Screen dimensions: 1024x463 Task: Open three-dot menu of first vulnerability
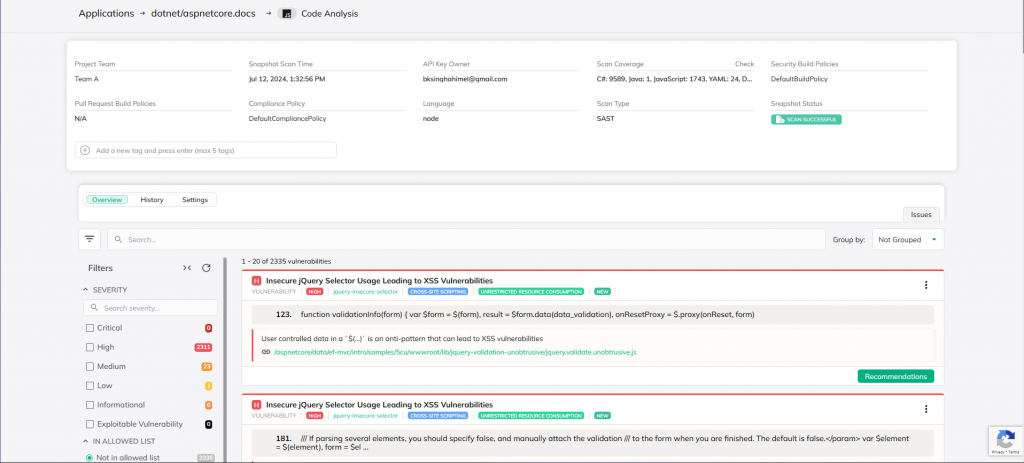[926, 285]
